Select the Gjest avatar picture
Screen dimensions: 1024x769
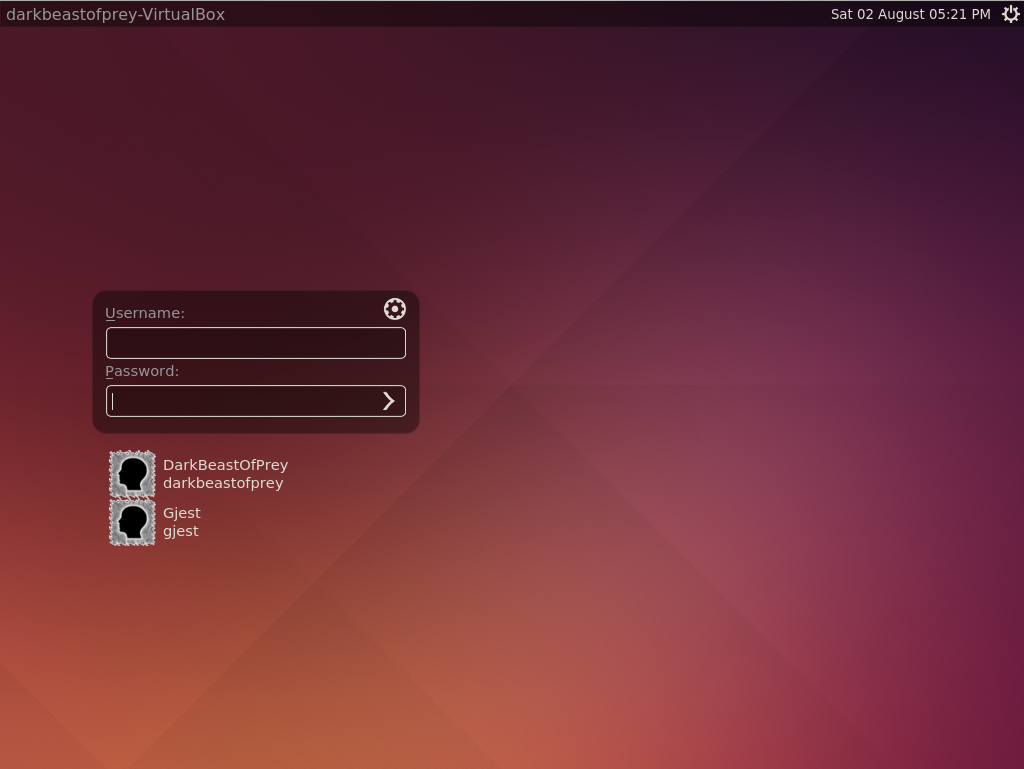point(132,522)
